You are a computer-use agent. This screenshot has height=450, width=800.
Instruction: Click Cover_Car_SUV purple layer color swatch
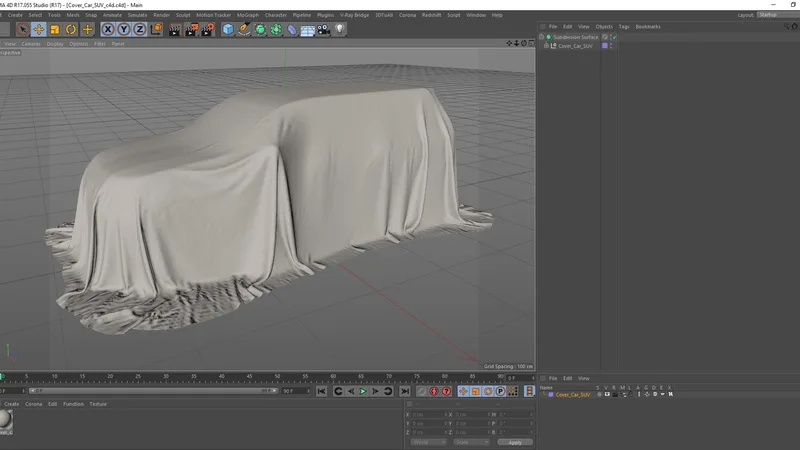click(605, 46)
